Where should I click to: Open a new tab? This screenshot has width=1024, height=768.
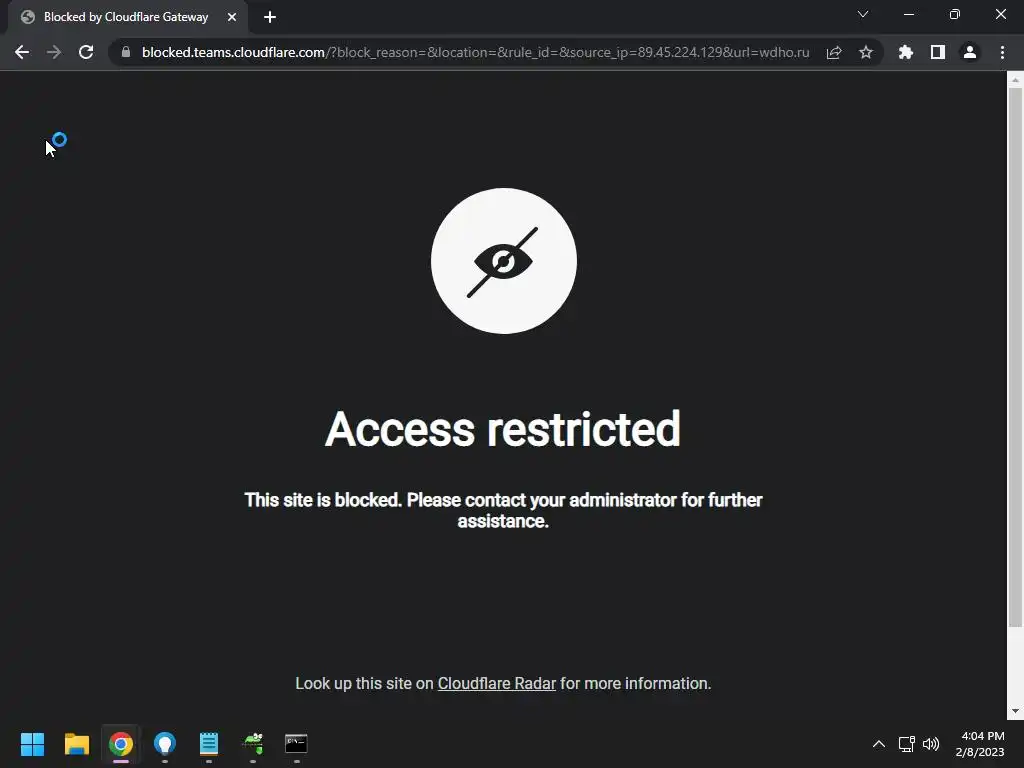270,17
